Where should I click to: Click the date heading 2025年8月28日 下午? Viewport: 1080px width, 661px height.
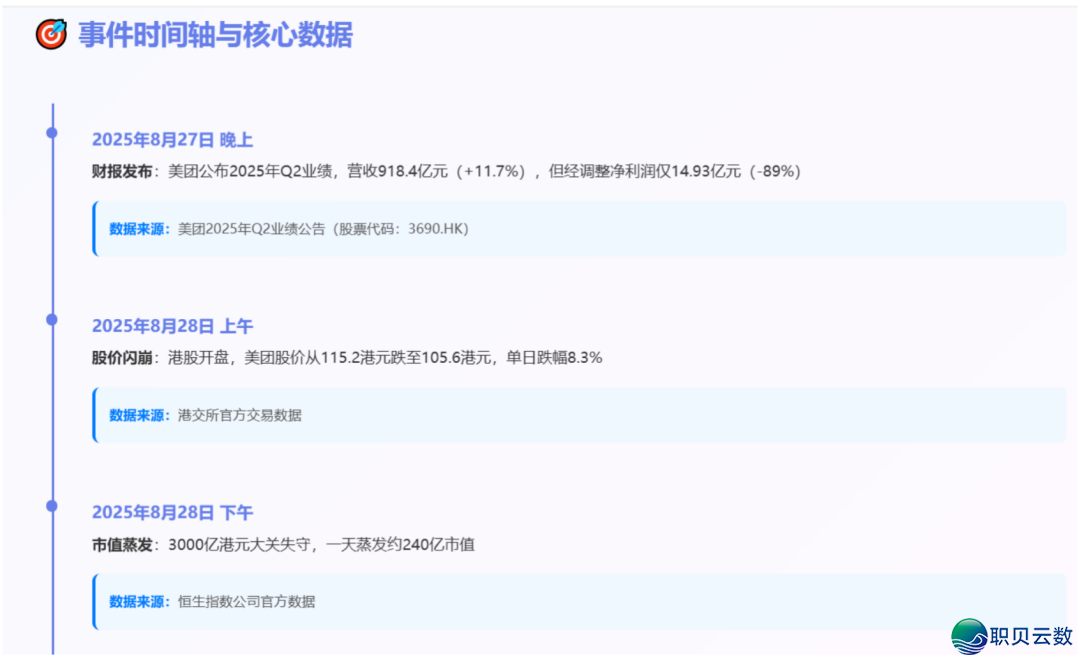click(172, 513)
